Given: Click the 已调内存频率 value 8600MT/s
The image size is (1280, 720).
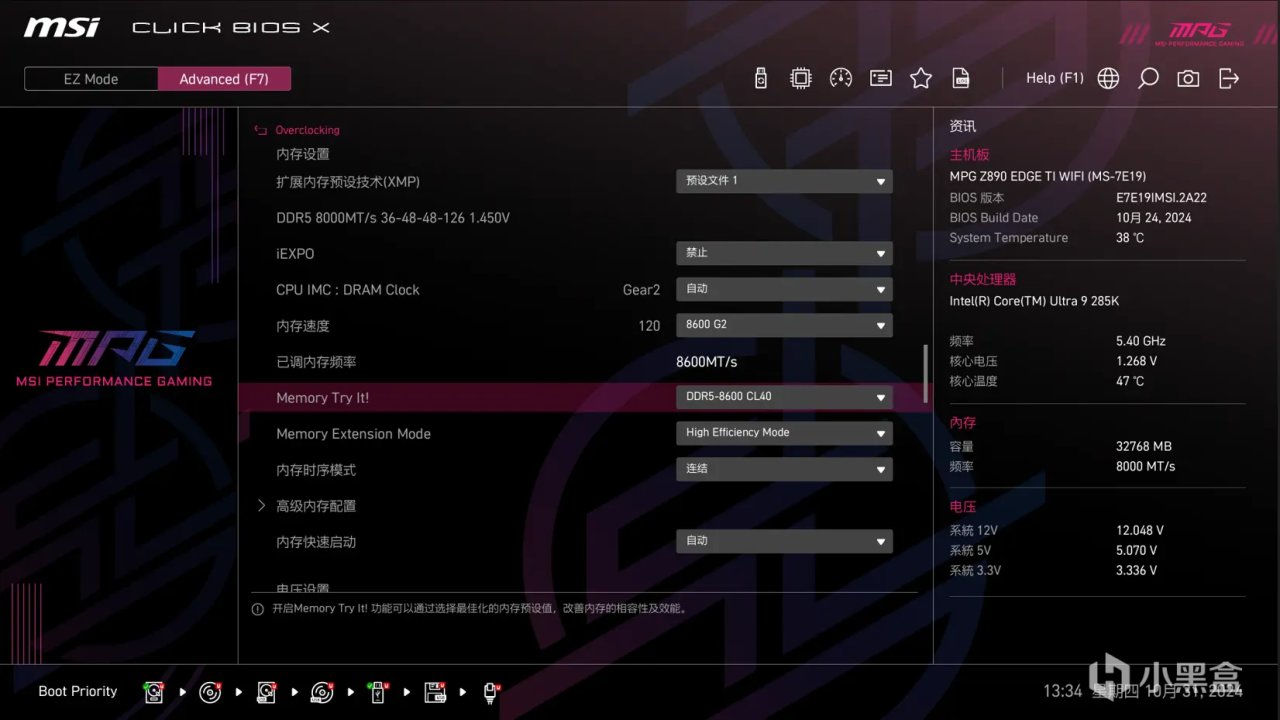Looking at the screenshot, I should pos(707,362).
